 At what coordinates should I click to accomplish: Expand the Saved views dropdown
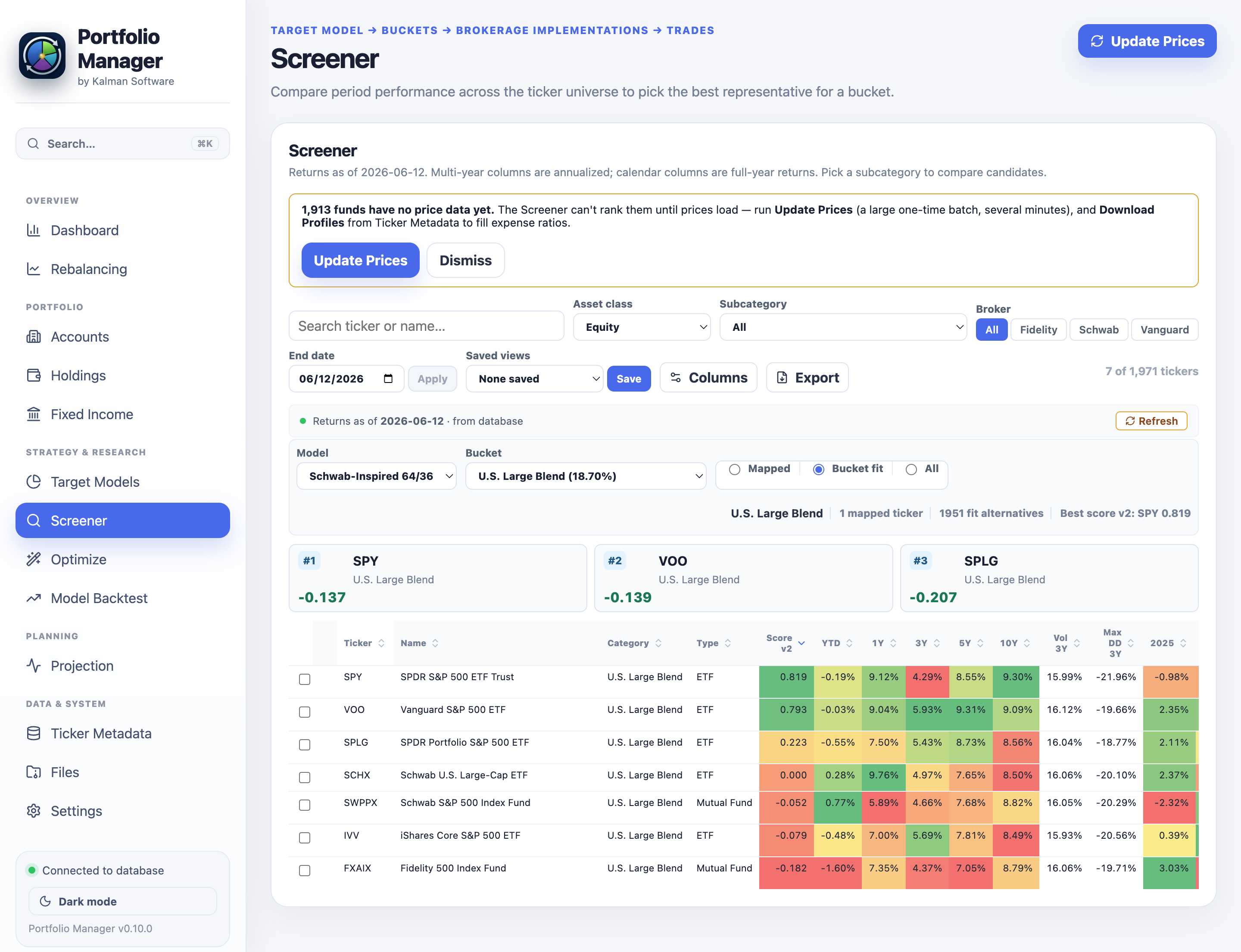[534, 379]
